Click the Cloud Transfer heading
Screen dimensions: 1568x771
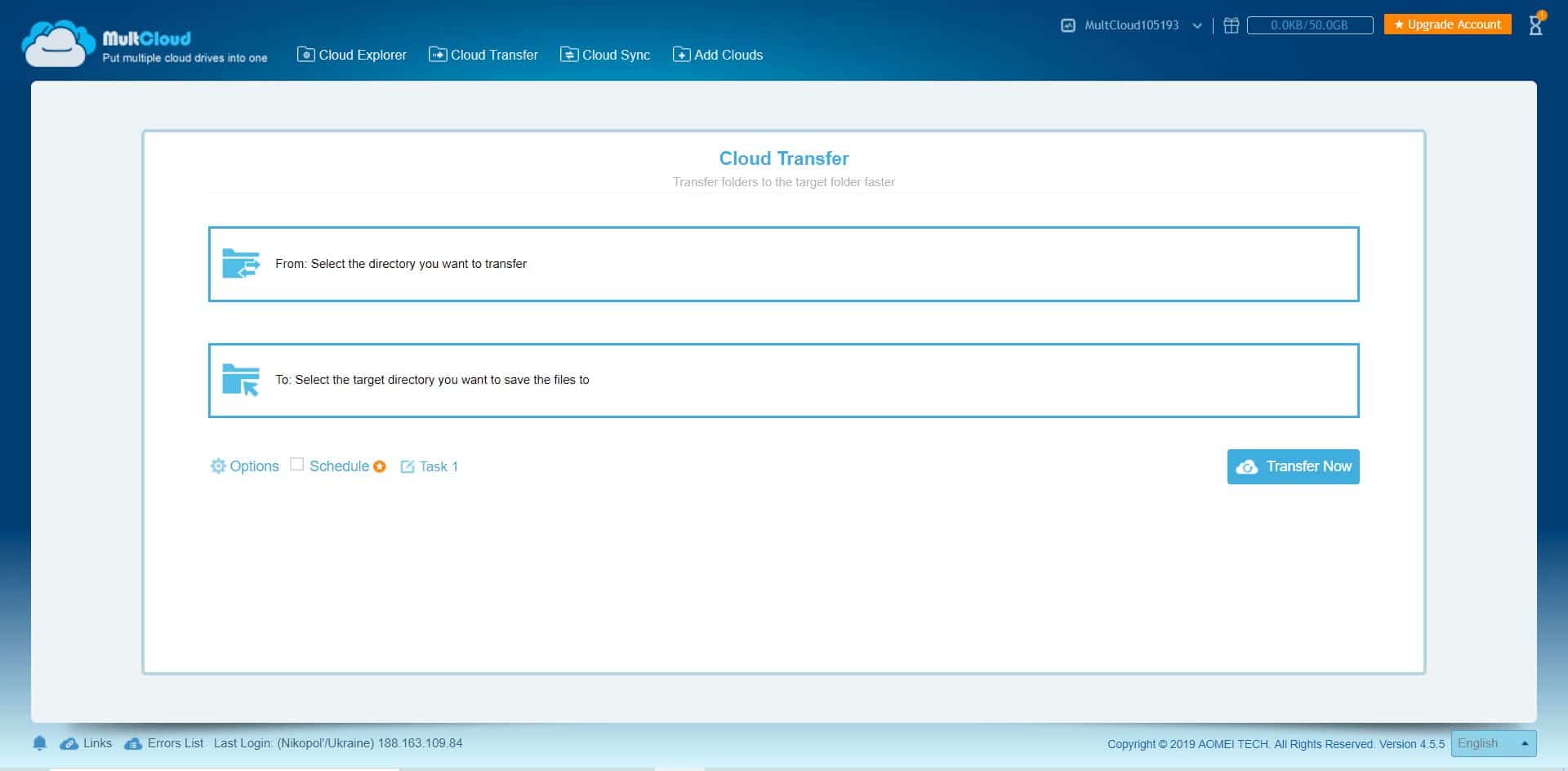point(784,158)
